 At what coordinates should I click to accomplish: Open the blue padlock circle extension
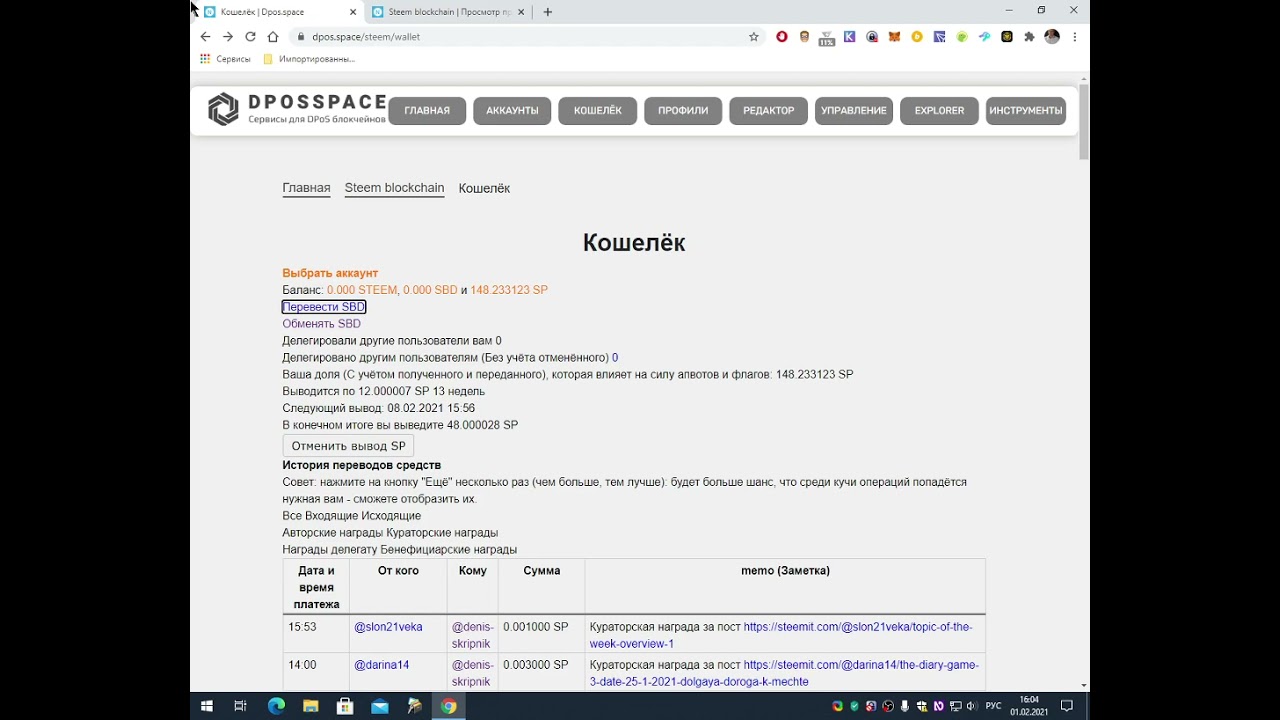pos(872,37)
